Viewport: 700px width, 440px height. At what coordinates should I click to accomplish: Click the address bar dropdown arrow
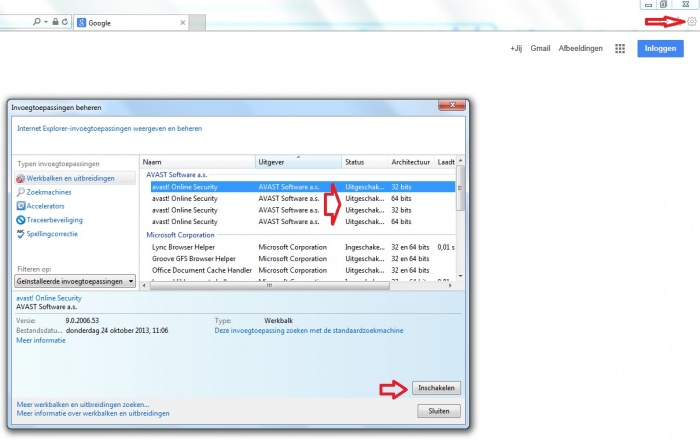pos(46,21)
